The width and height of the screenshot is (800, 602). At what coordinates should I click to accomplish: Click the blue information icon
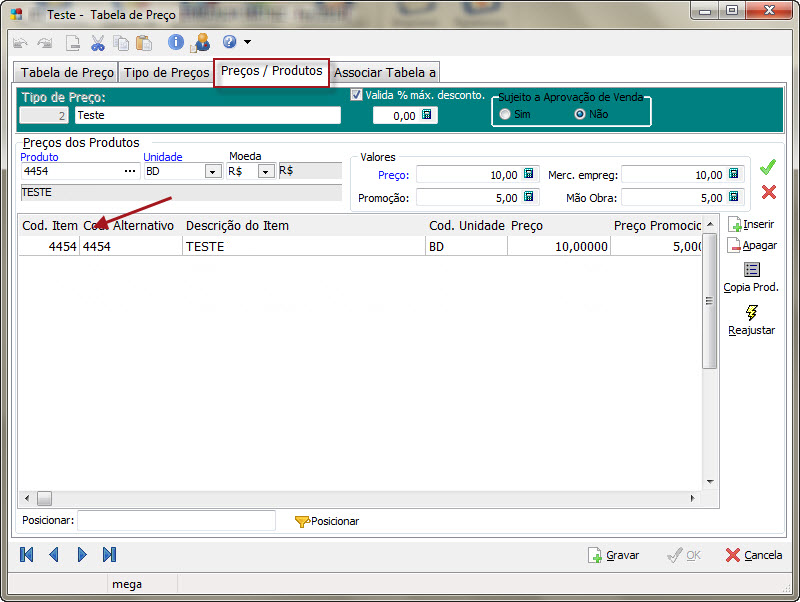pyautogui.click(x=176, y=42)
